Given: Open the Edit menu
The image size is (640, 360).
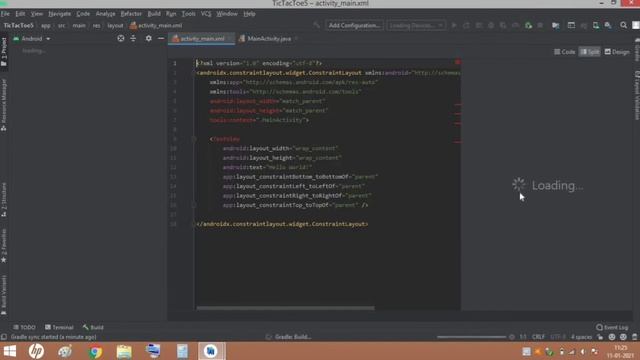Looking at the screenshot, I should [20, 13].
